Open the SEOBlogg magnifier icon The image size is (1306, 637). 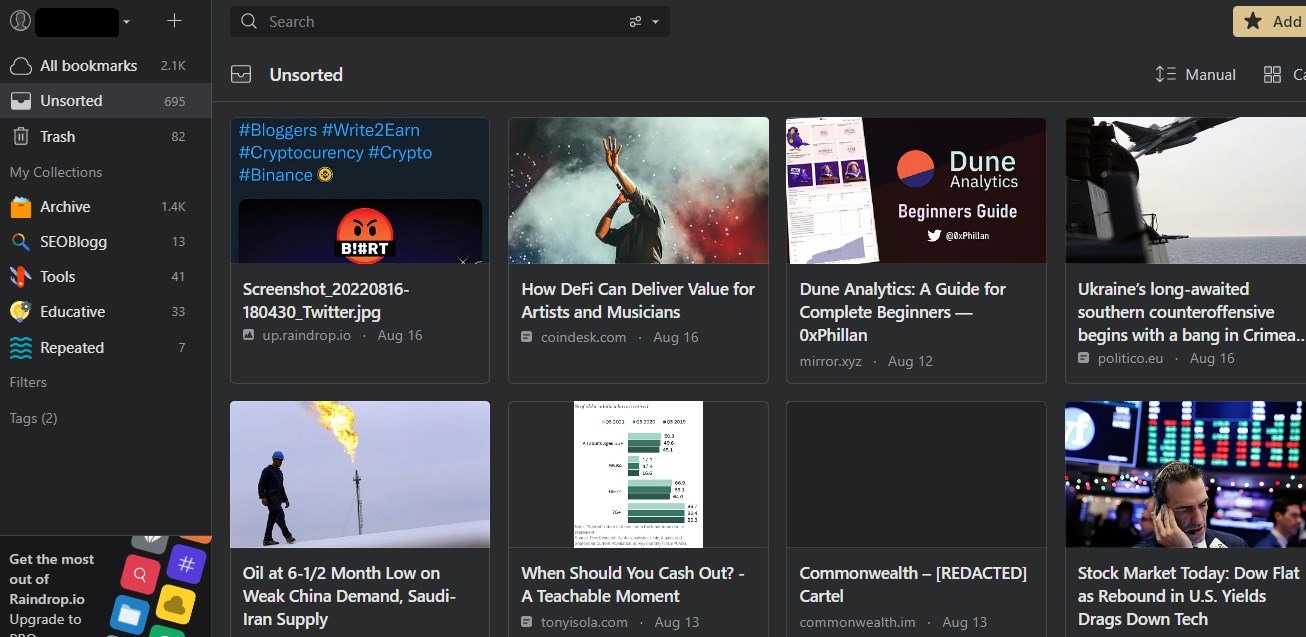(x=20, y=242)
